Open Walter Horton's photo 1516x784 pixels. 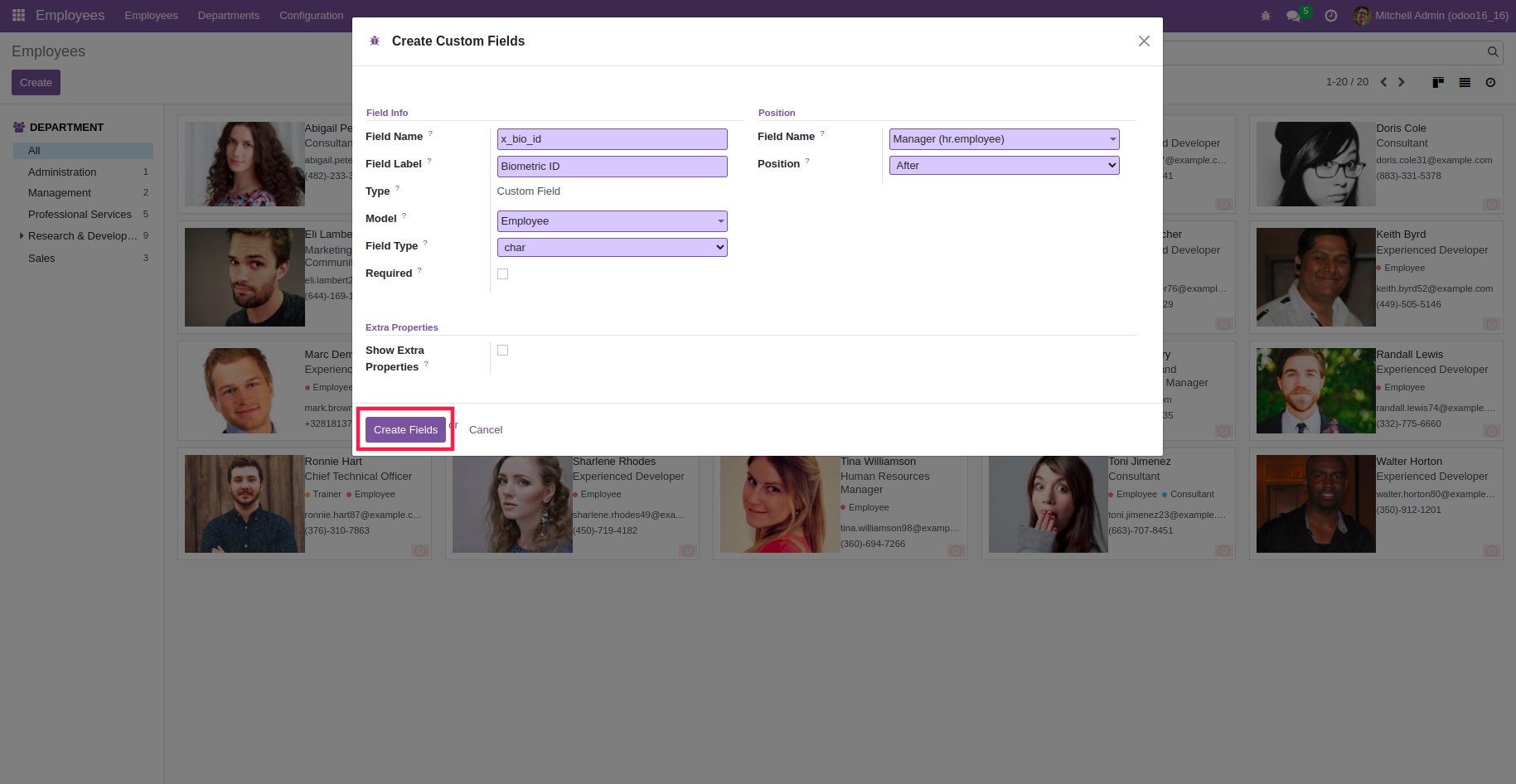(x=1315, y=504)
